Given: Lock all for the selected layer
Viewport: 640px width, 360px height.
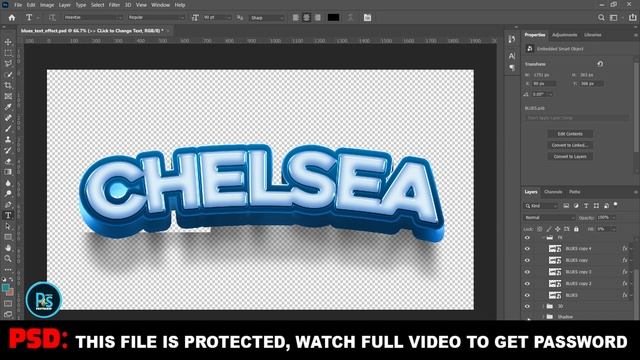Looking at the screenshot, I should point(576,229).
